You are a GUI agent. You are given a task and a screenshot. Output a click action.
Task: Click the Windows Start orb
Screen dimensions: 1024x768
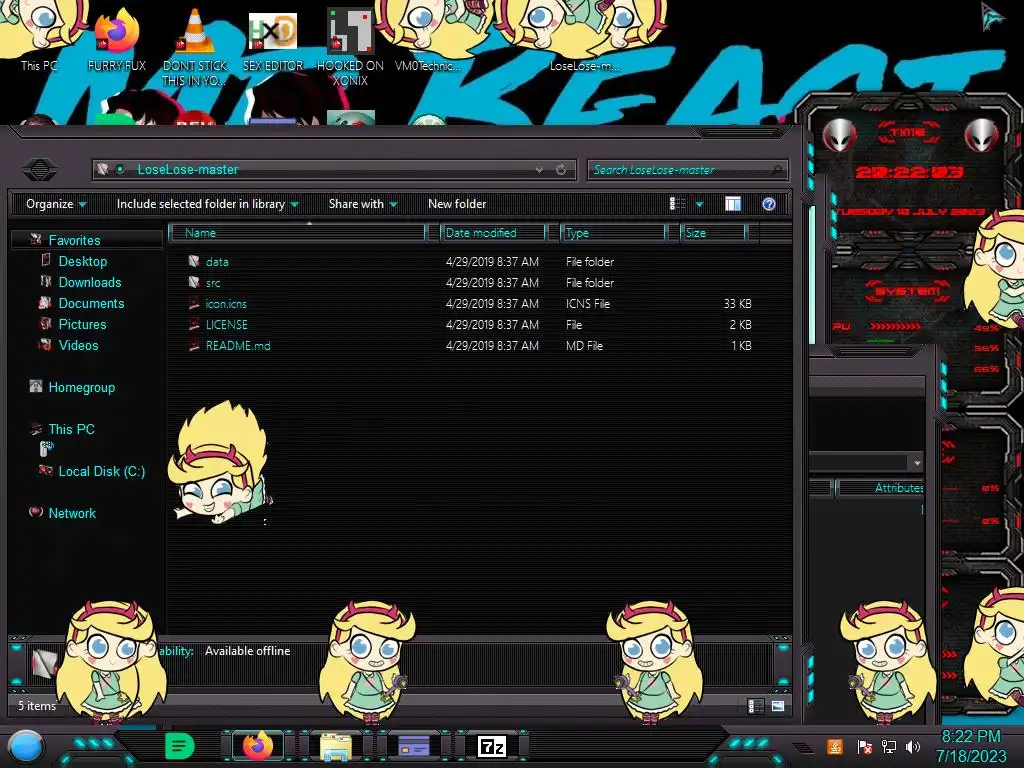(x=26, y=747)
